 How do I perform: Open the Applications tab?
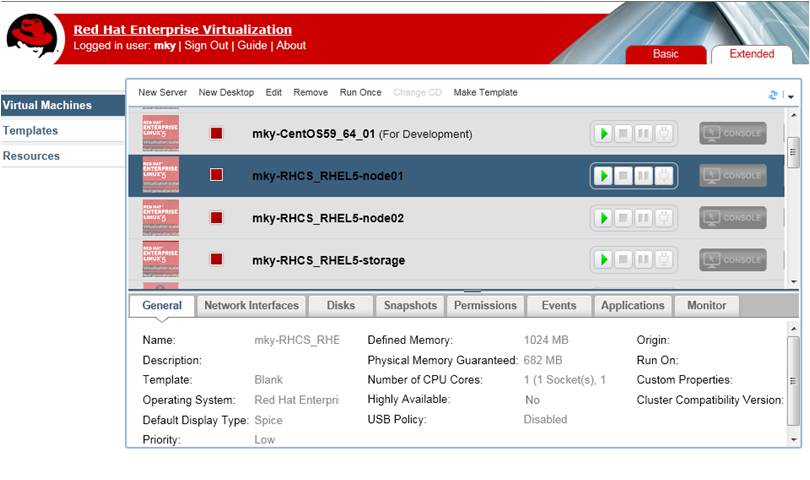633,305
